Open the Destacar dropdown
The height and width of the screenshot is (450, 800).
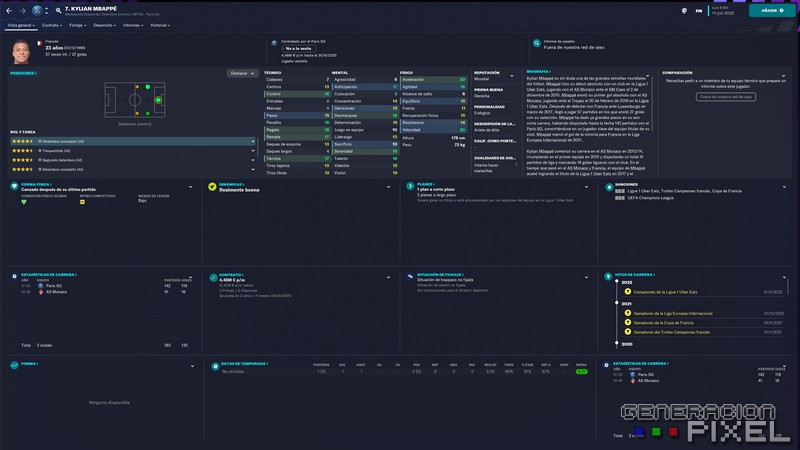tap(242, 73)
